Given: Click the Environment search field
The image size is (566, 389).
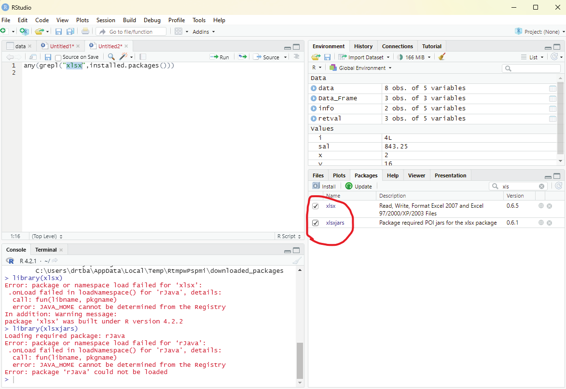Looking at the screenshot, I should click(x=531, y=68).
